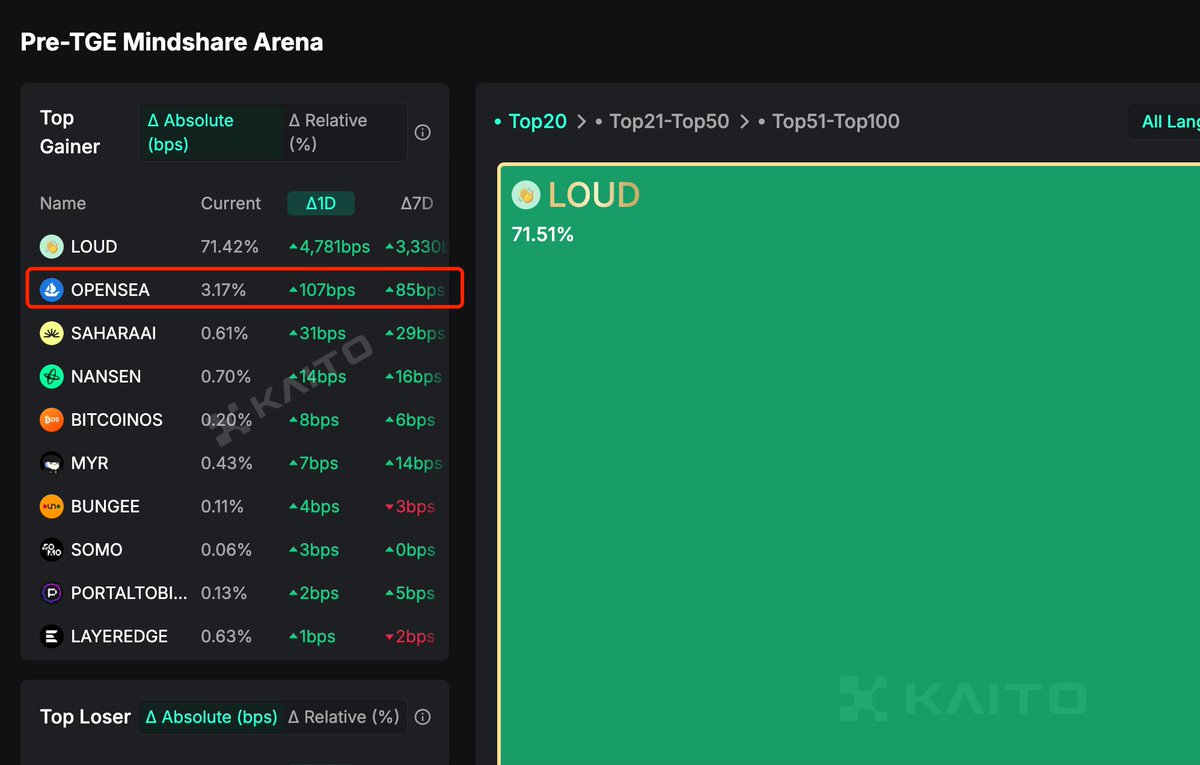Click LOUD current value 71.42%
The width and height of the screenshot is (1200, 765).
[230, 247]
